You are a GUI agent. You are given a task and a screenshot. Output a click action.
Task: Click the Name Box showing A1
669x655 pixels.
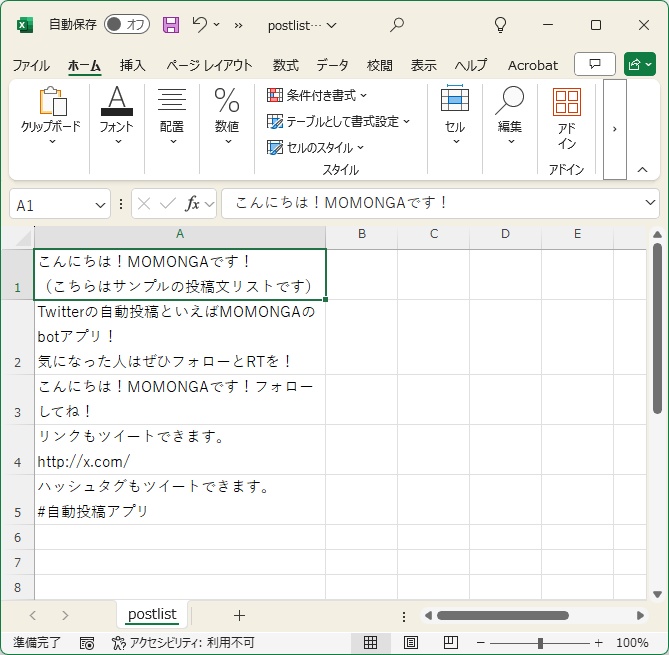coord(51,205)
